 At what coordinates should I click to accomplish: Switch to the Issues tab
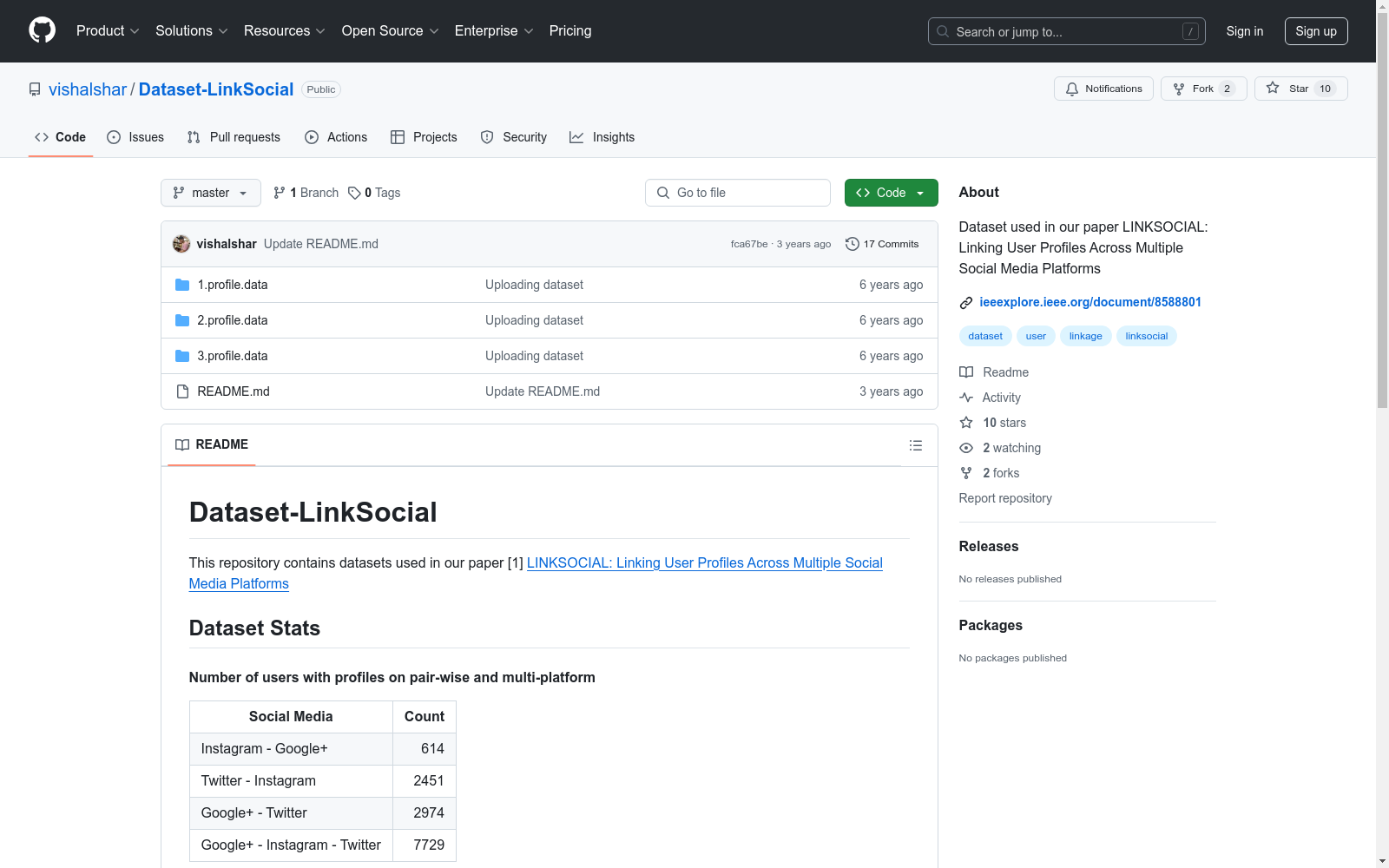click(135, 137)
